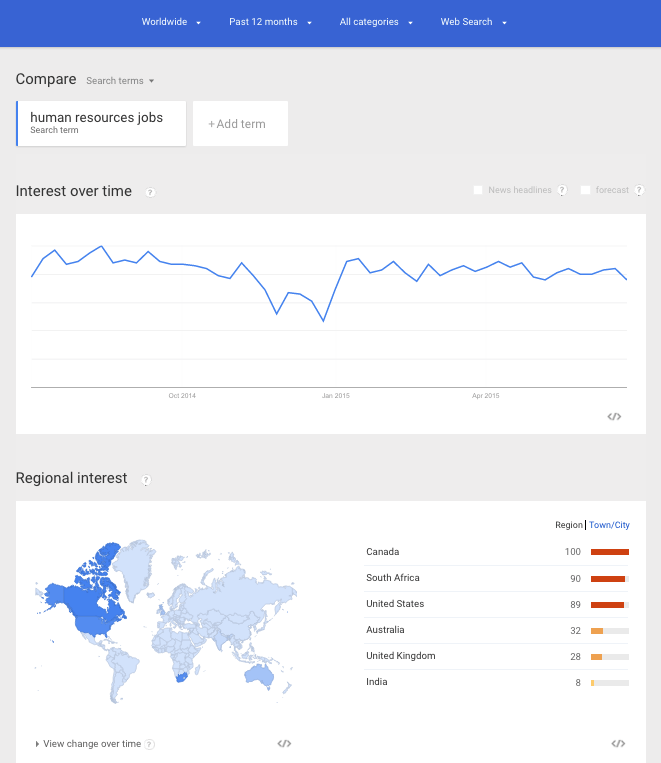This screenshot has height=763, width=661.
Task: Click the human resources jobs search term box
Action: point(101,123)
